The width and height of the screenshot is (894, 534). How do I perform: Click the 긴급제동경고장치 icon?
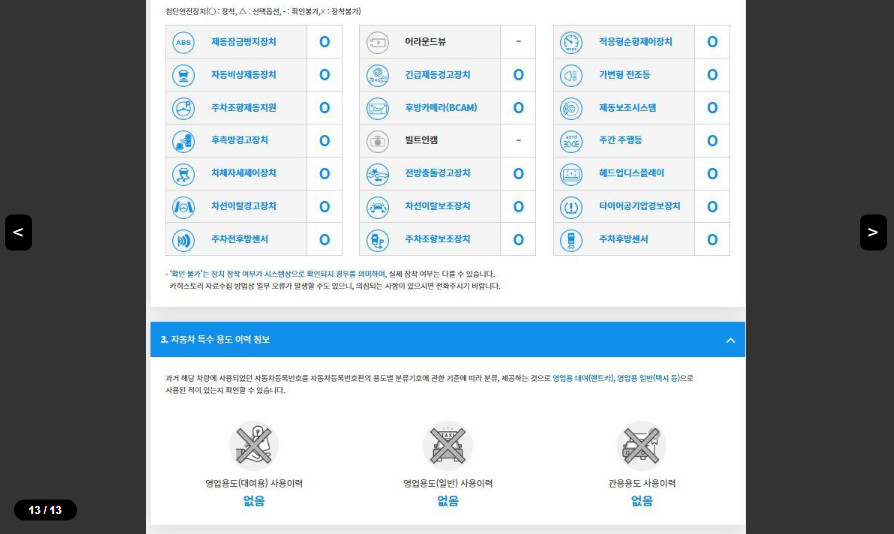click(x=377, y=75)
